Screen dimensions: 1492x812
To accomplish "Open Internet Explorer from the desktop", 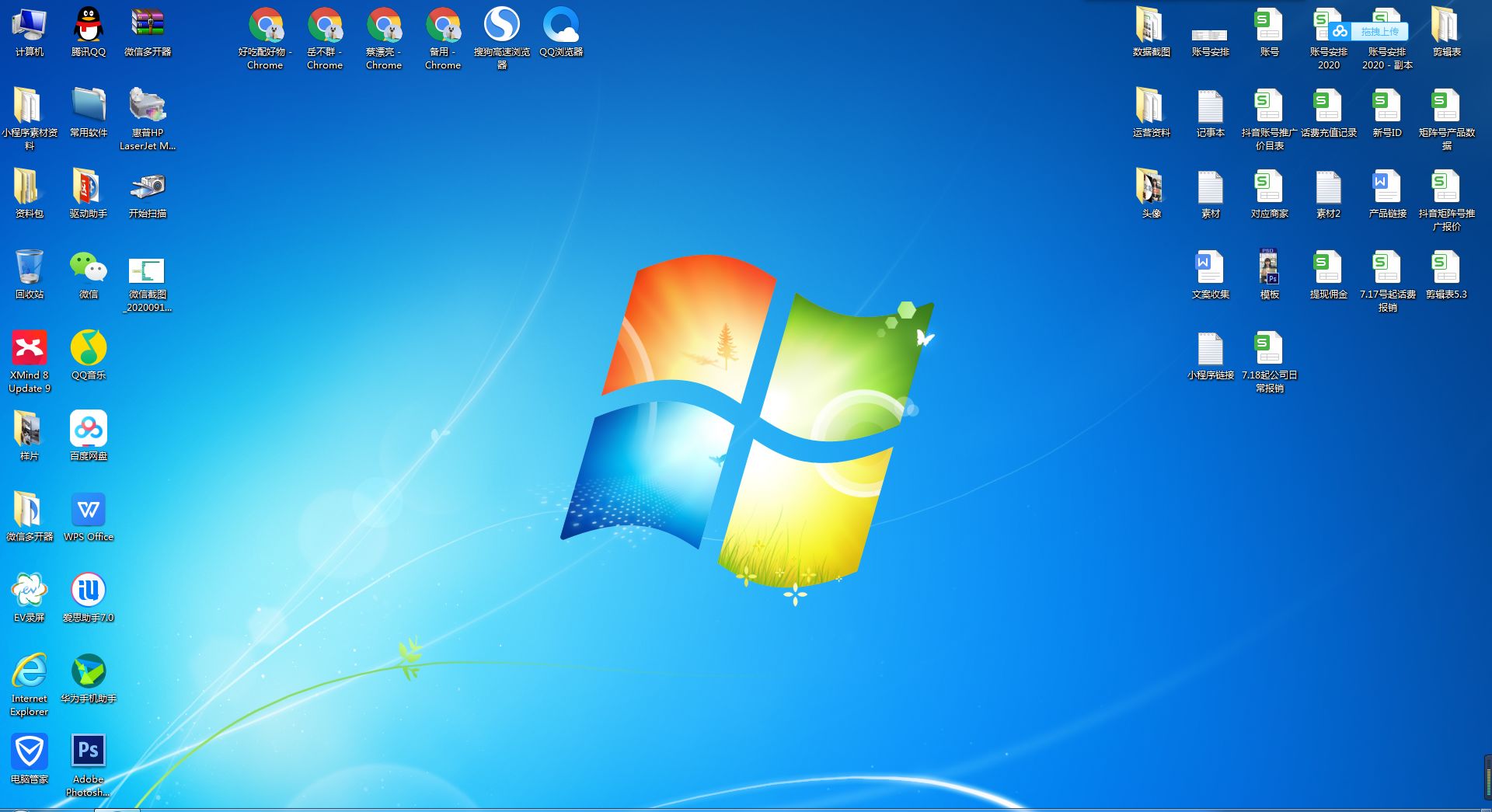I will (30, 672).
